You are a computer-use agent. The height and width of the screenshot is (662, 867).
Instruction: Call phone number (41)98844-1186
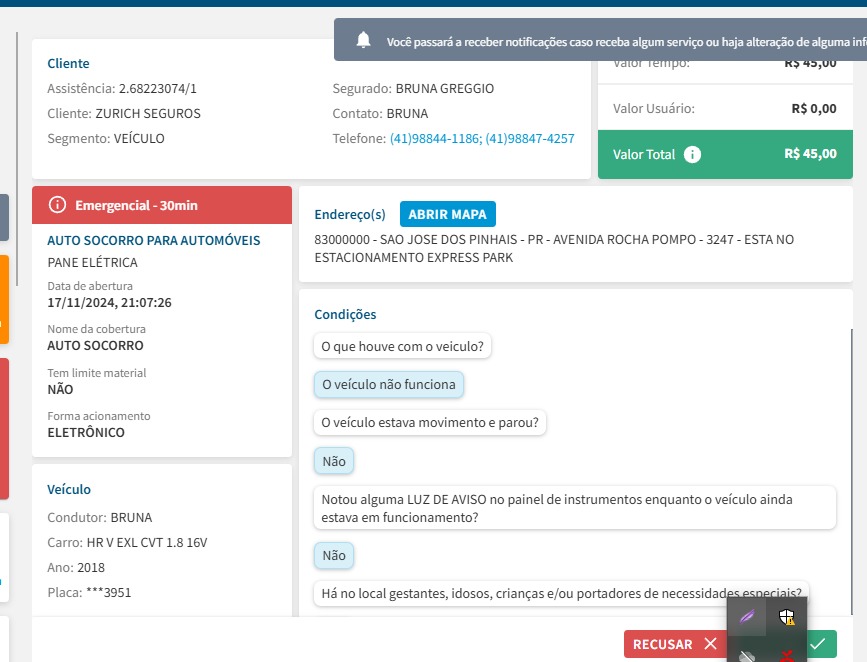435,138
